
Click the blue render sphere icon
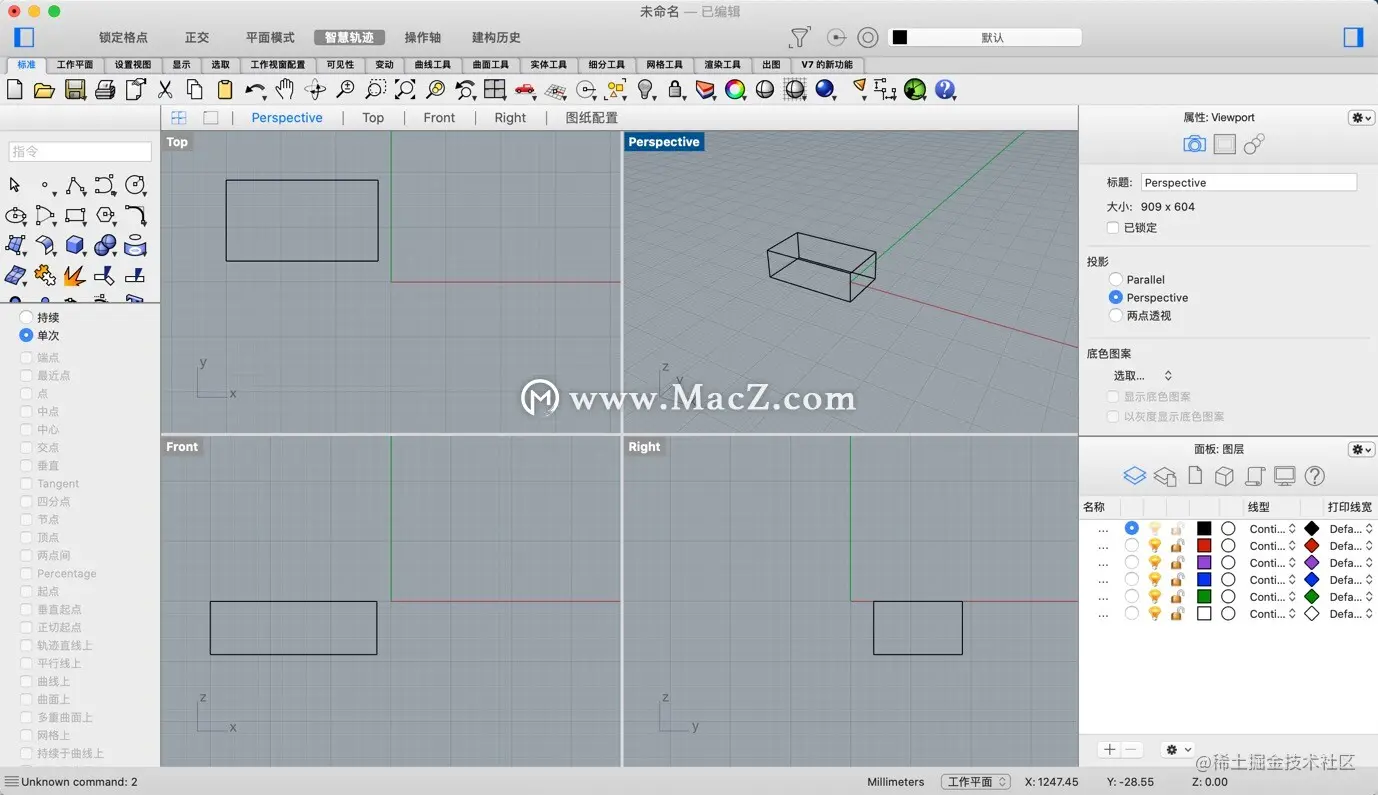click(825, 90)
